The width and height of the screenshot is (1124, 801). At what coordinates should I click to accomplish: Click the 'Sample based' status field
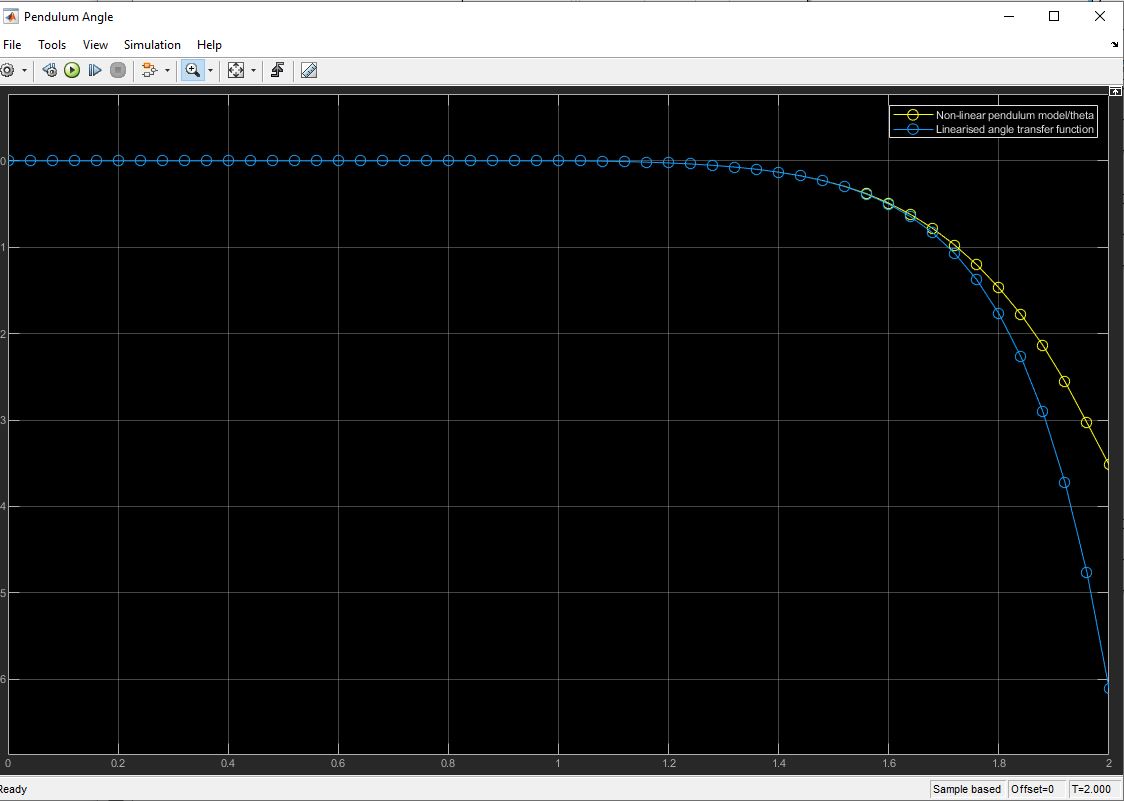click(966, 789)
